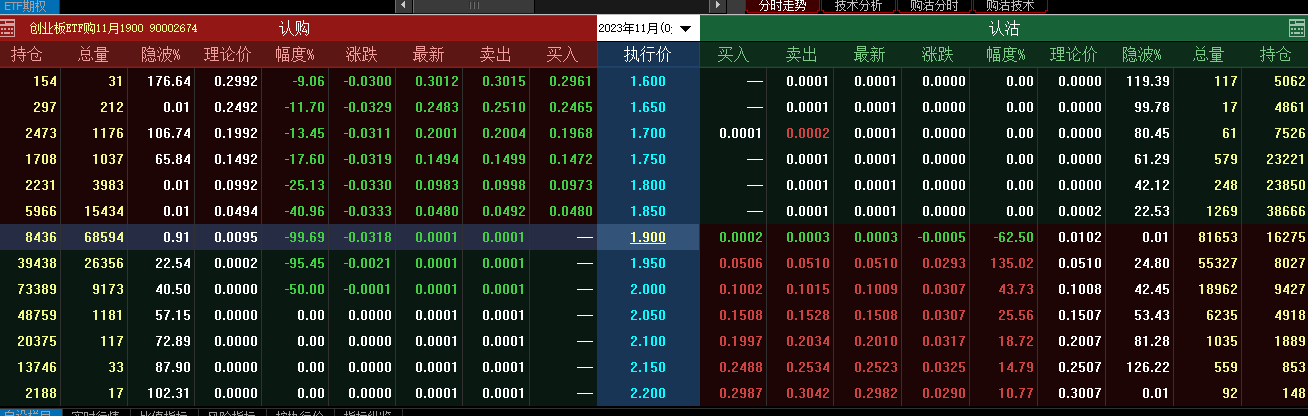Select strike price 2.150

click(x=648, y=367)
